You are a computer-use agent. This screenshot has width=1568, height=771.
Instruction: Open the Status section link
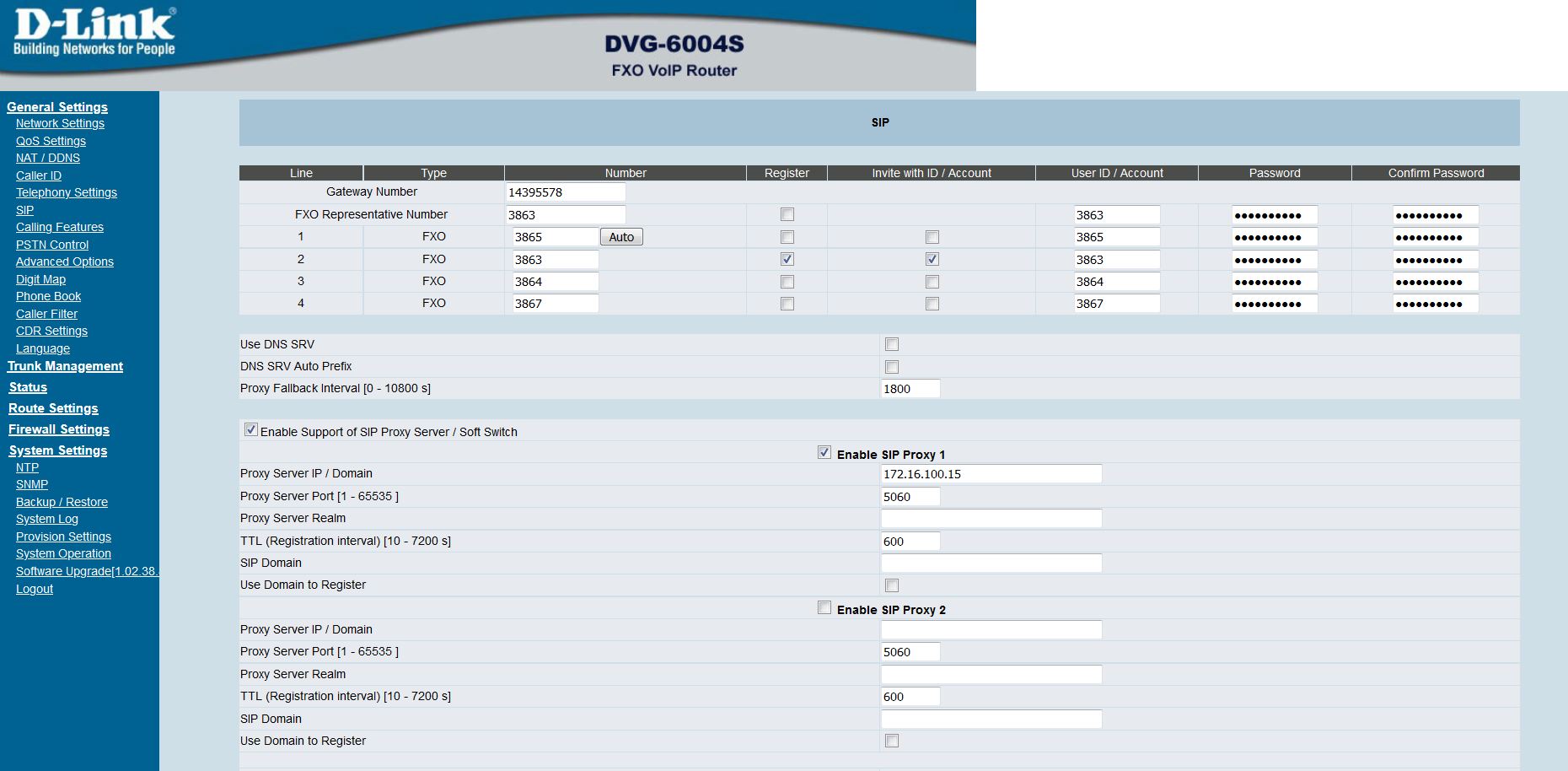point(28,387)
